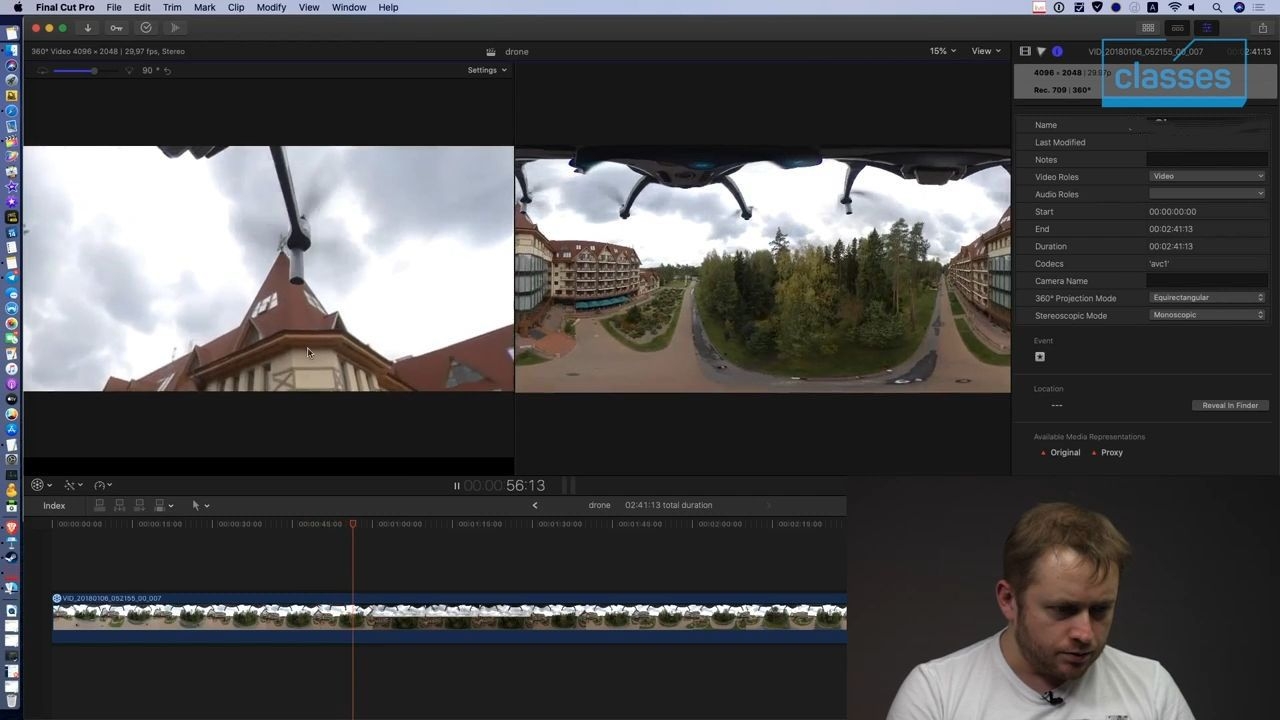Screen dimensions: 1280x720
Task: Click the Camera Name field
Action: pos(1208,281)
